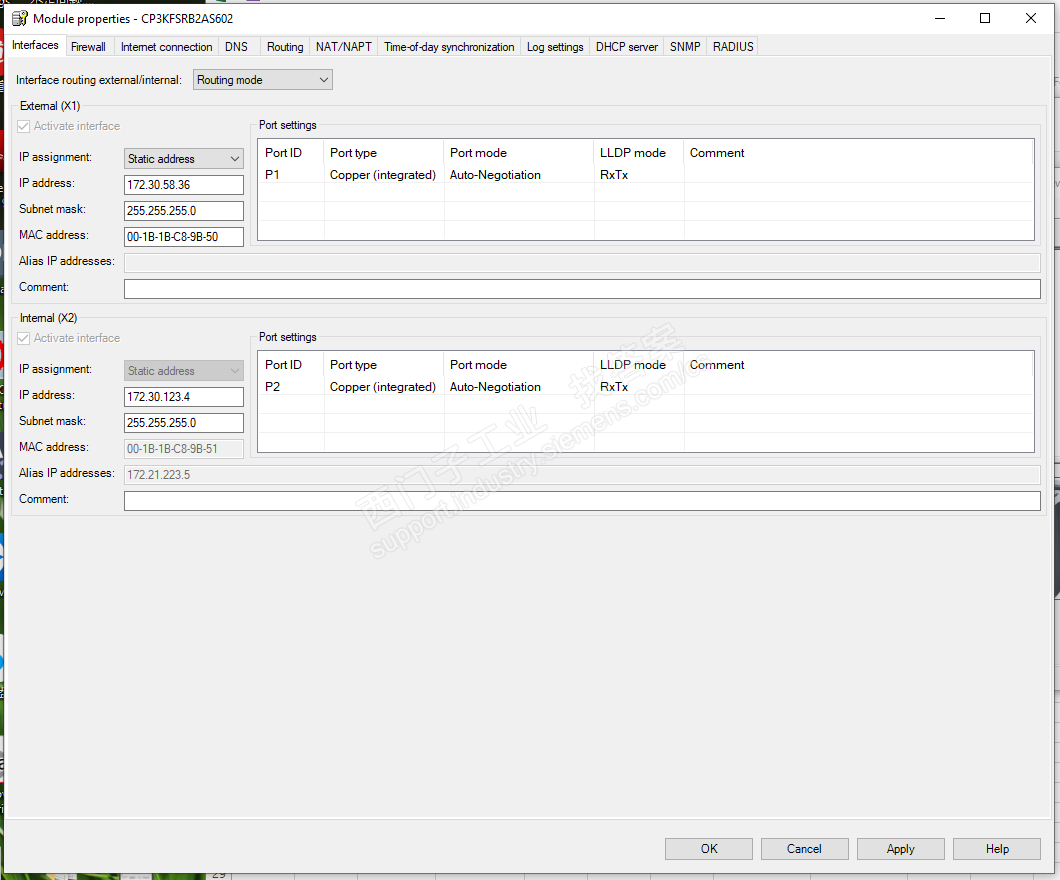Switch to the RADIUS tab
Screen dimensions: 1060x880
733,47
